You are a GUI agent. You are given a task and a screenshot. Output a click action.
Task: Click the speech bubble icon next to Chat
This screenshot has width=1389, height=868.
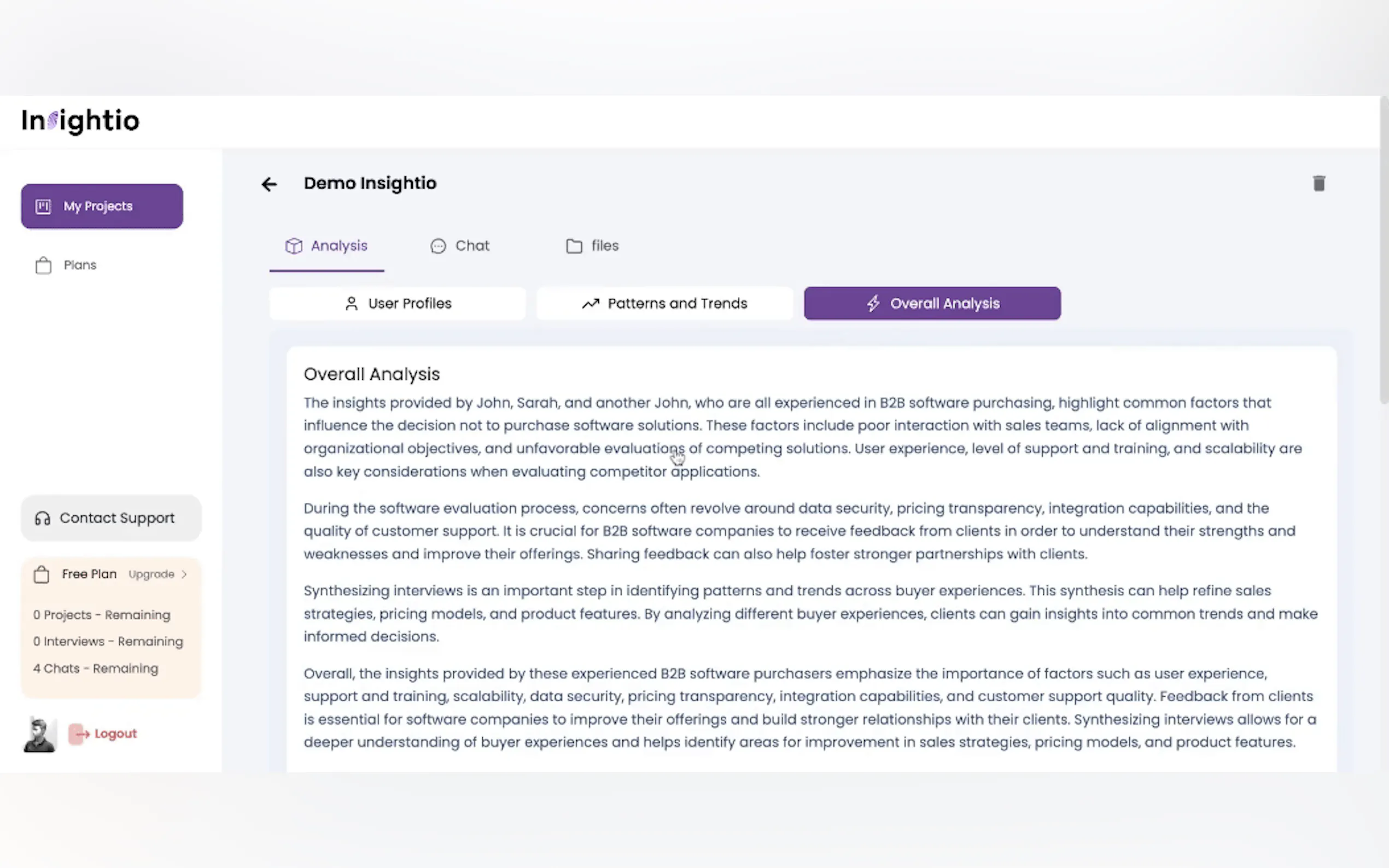pos(438,247)
